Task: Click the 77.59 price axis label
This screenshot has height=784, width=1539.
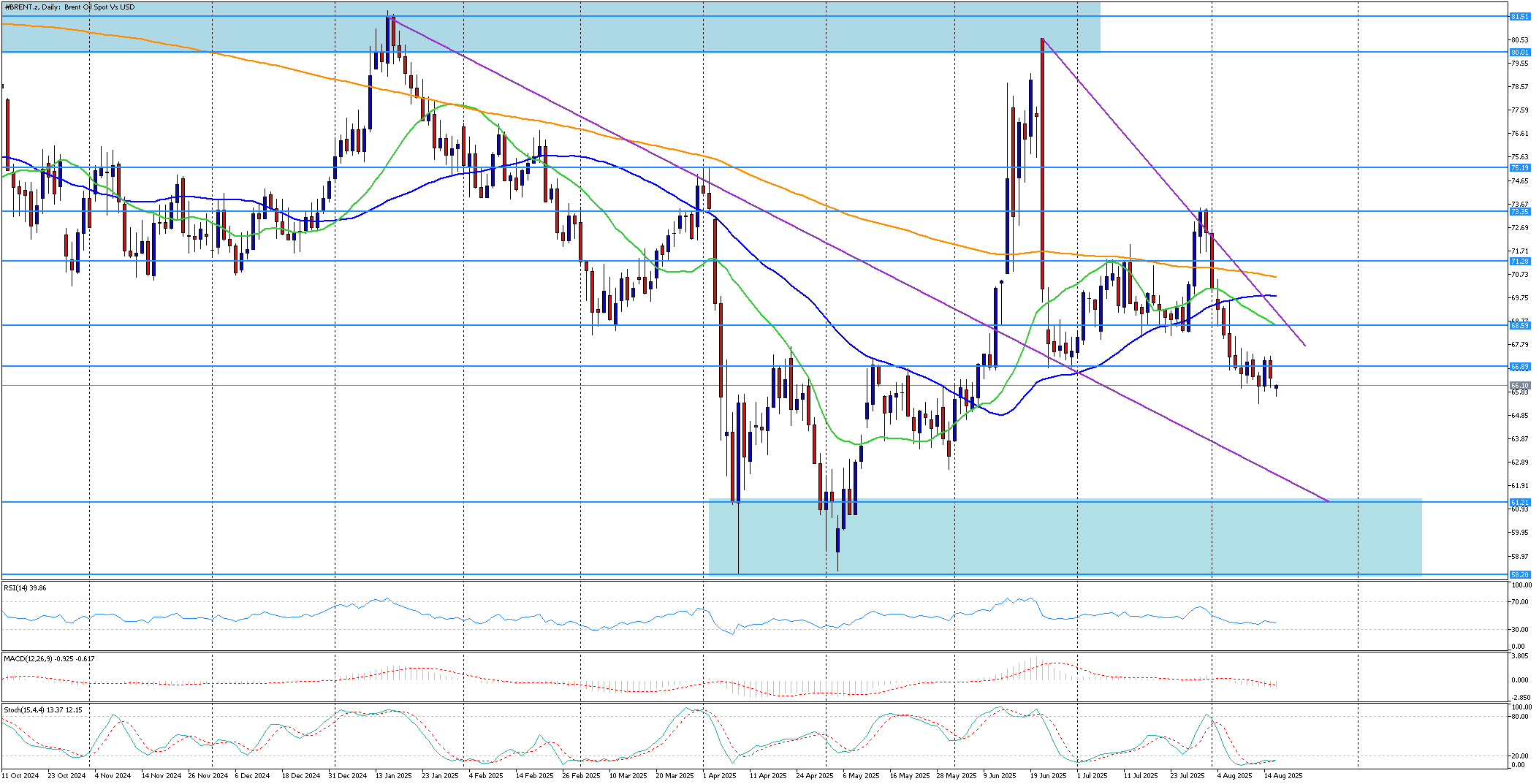Action: coord(1519,110)
